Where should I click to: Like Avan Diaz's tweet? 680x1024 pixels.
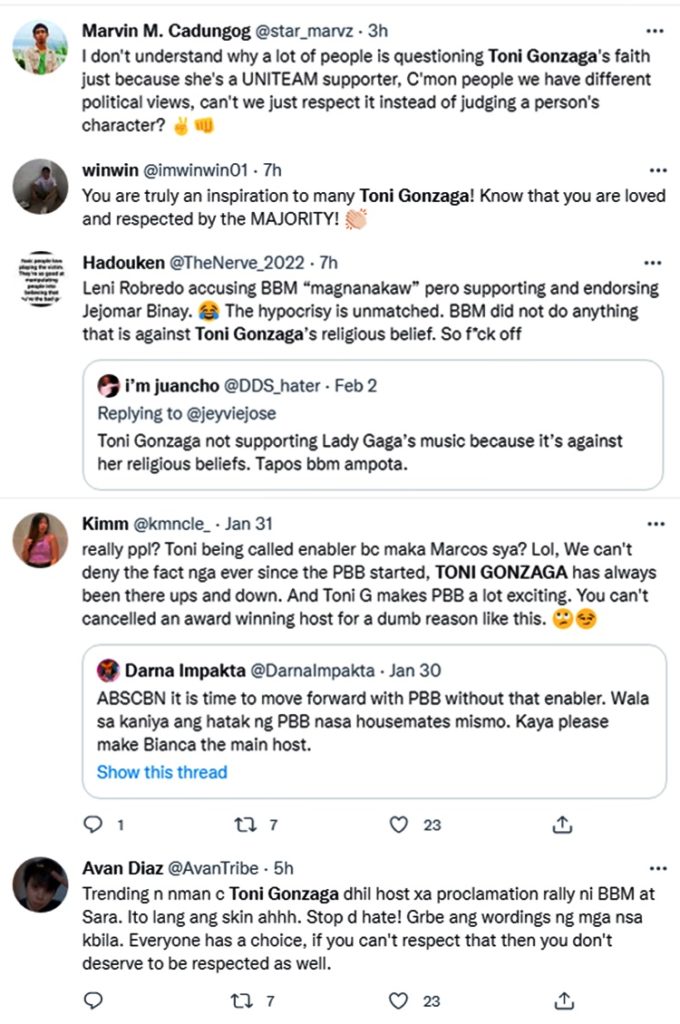tap(399, 1000)
